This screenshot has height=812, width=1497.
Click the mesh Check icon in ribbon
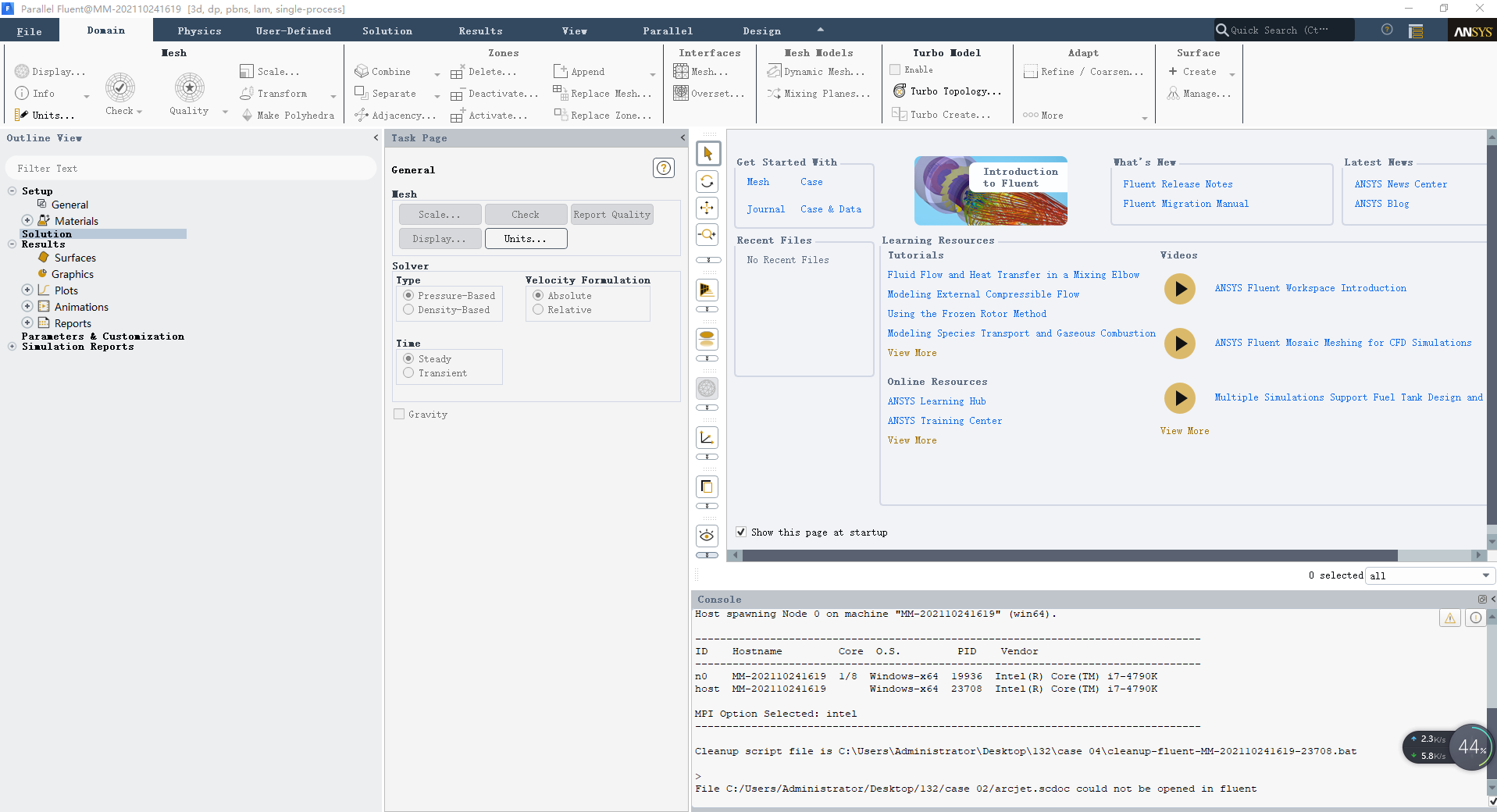(x=120, y=87)
